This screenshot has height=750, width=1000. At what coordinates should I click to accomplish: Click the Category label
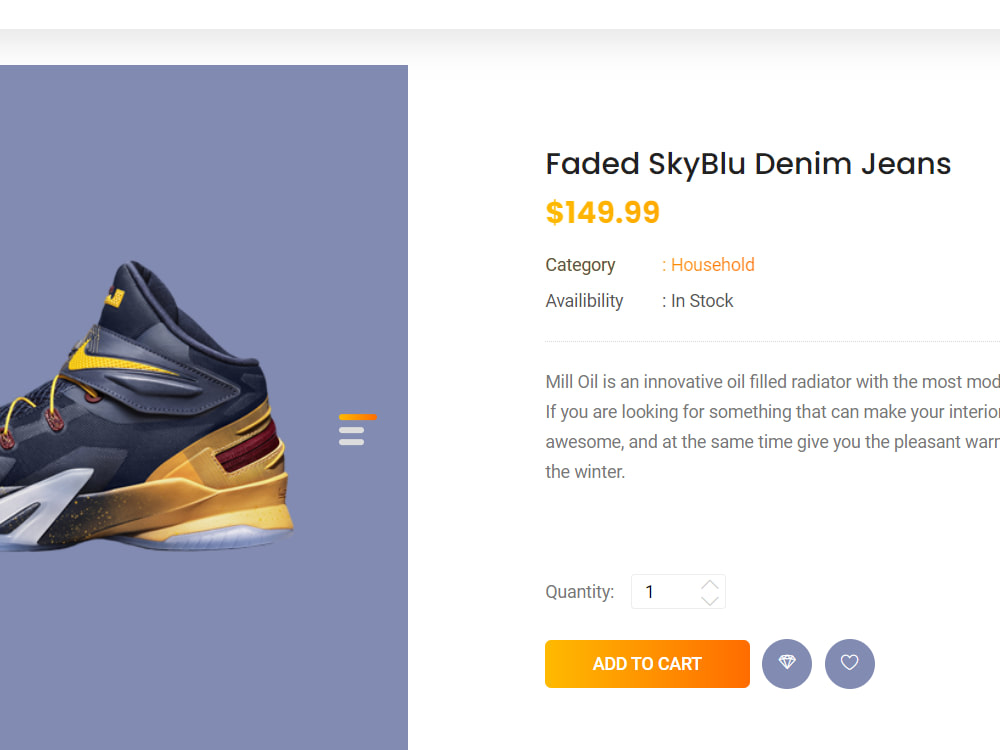click(x=580, y=265)
